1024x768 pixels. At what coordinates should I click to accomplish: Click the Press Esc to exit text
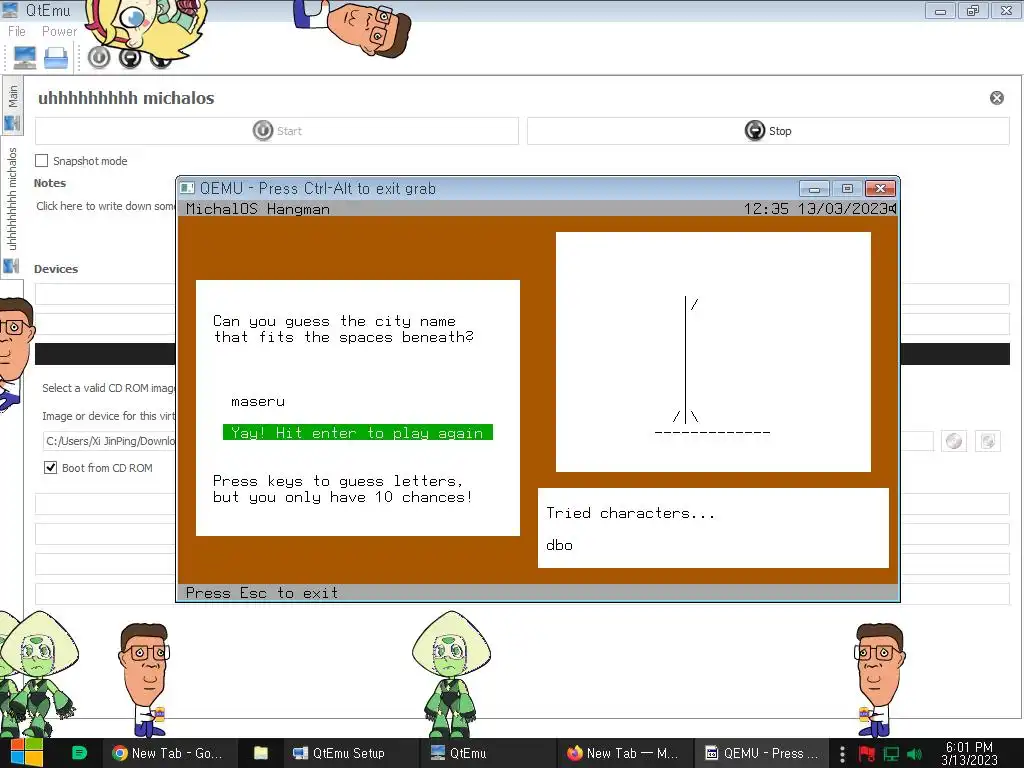pos(262,593)
